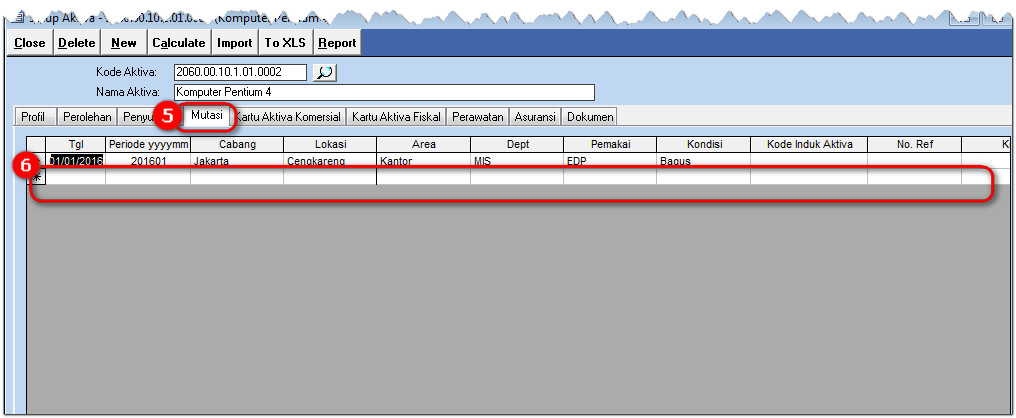This screenshot has height=418, width=1016.
Task: Click the search icon beside Kode Aktiva
Action: (x=325, y=72)
